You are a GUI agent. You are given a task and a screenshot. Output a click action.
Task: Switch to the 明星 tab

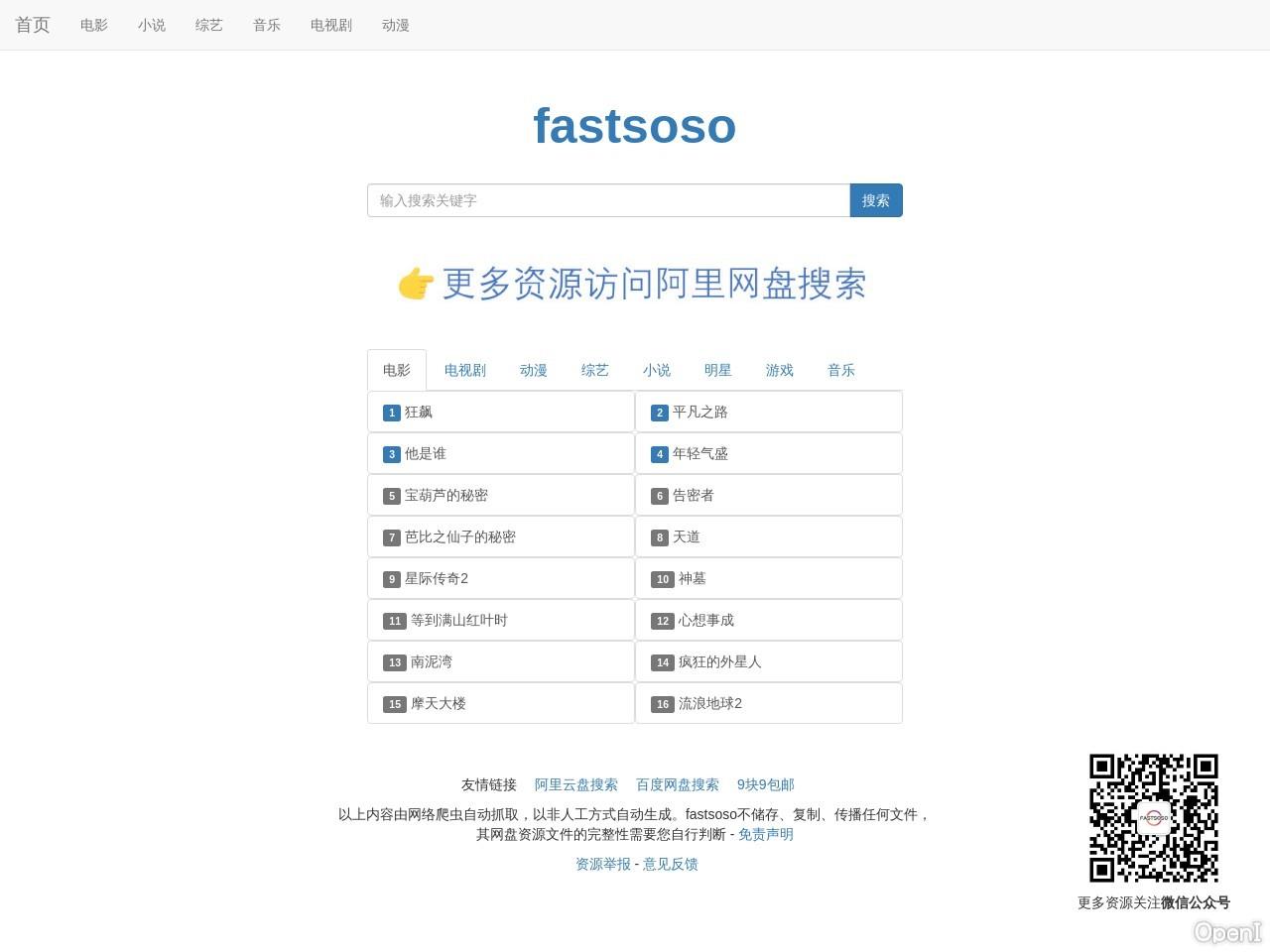[717, 370]
